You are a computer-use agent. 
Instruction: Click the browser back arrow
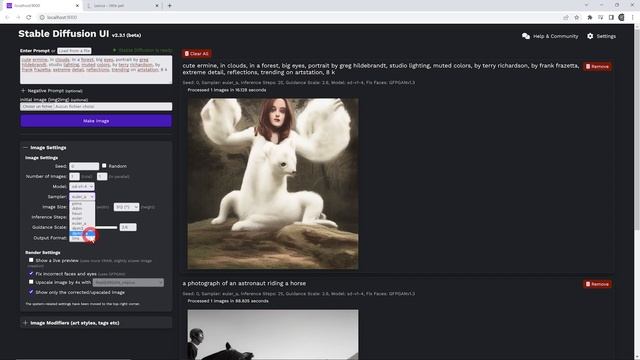click(7, 18)
